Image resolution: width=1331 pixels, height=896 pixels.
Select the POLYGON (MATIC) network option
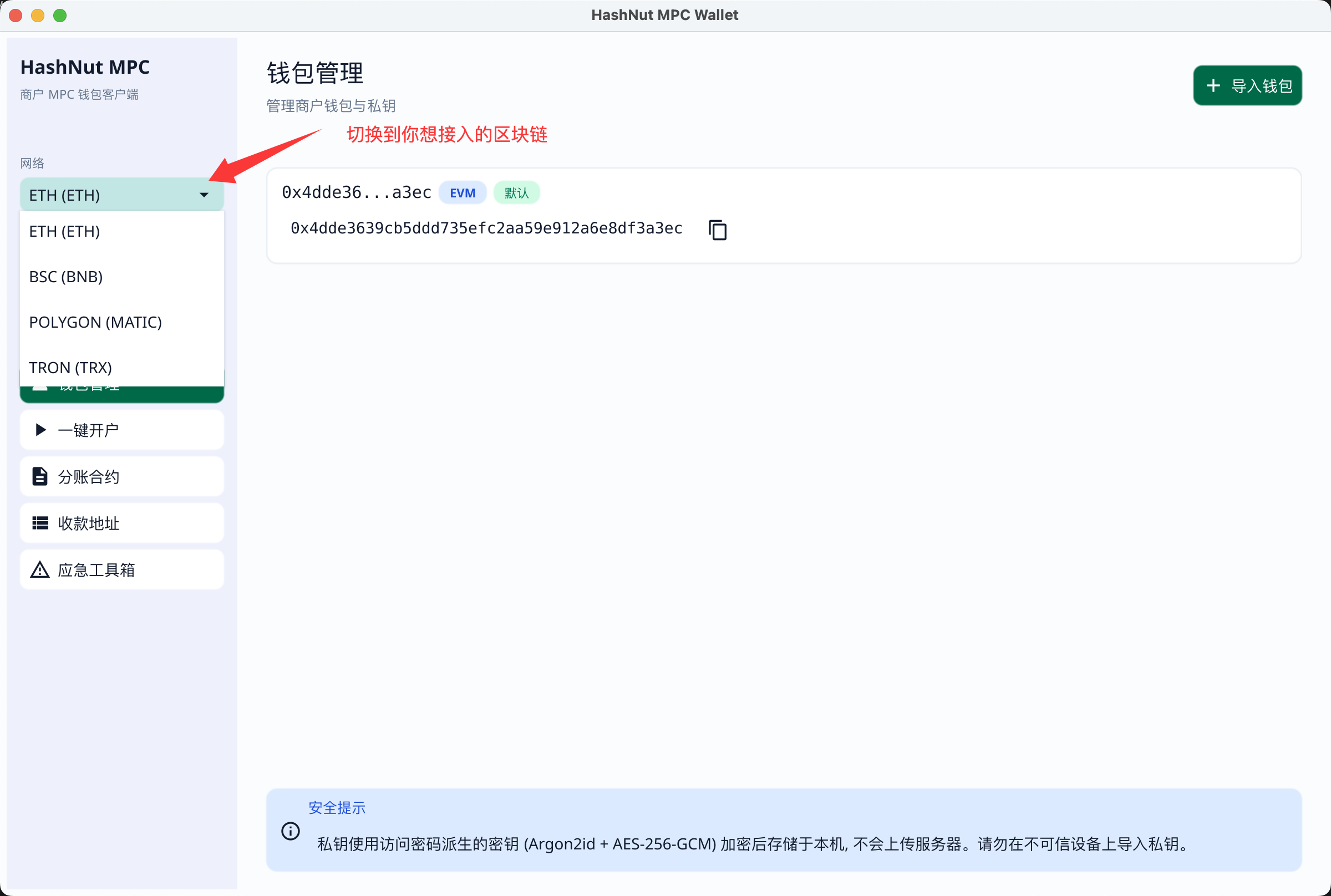[x=121, y=322]
